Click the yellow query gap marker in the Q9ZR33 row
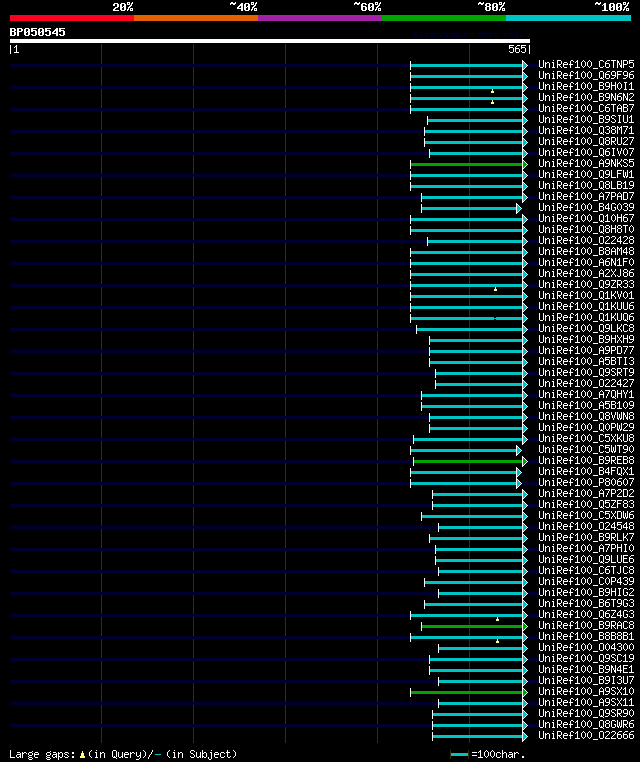The width and height of the screenshot is (640, 762). coord(495,289)
